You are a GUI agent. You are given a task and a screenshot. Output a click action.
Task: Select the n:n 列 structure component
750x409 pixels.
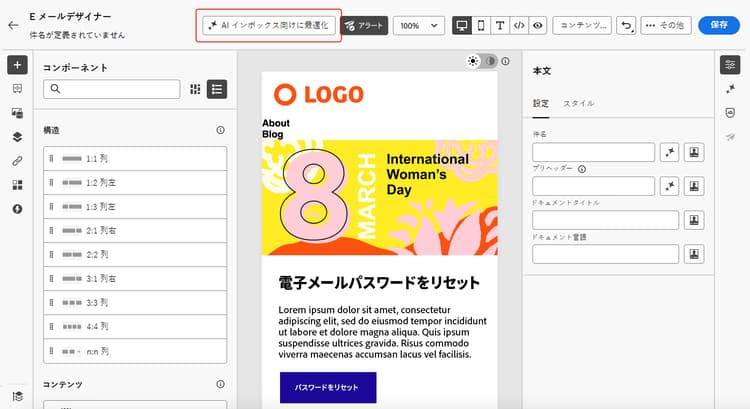(135, 351)
